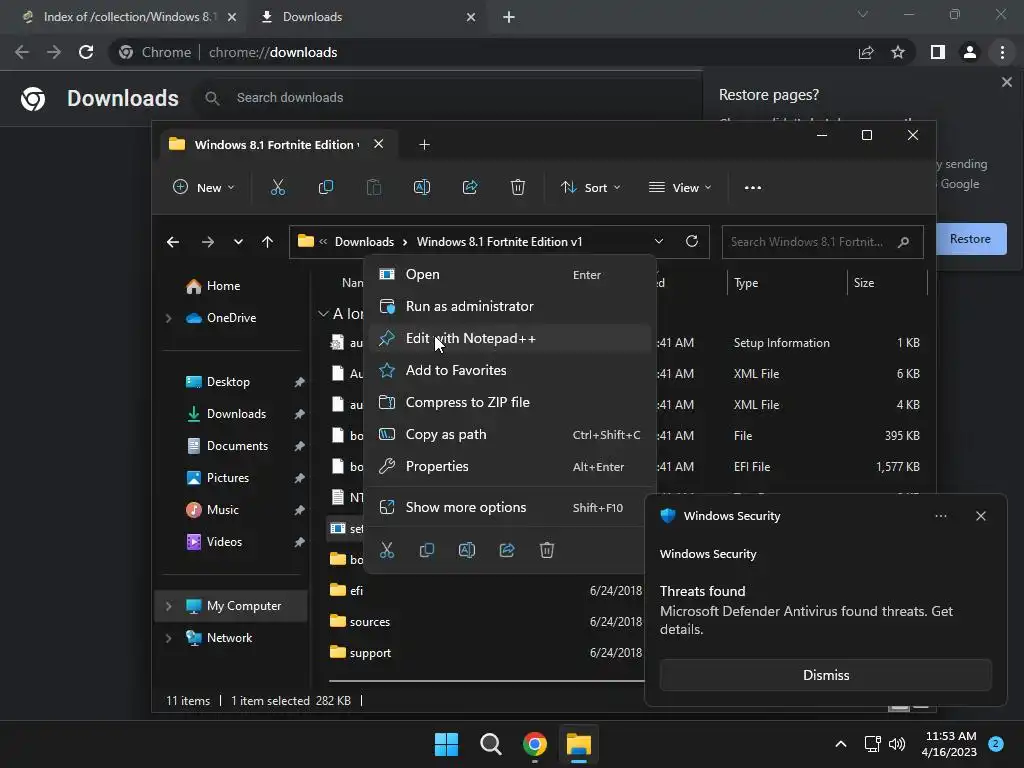Click the Share icon in context menu bottom row
The width and height of the screenshot is (1024, 768).
coord(507,550)
